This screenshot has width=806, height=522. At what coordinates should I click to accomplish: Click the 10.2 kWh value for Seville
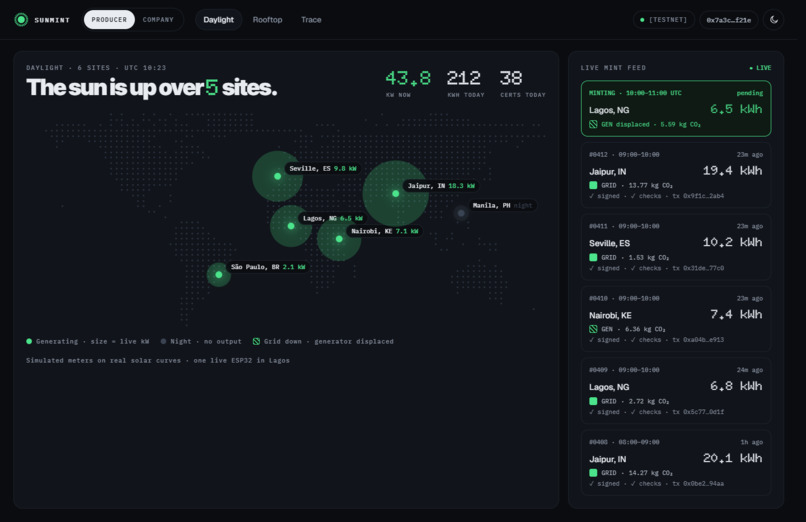[x=732, y=243]
